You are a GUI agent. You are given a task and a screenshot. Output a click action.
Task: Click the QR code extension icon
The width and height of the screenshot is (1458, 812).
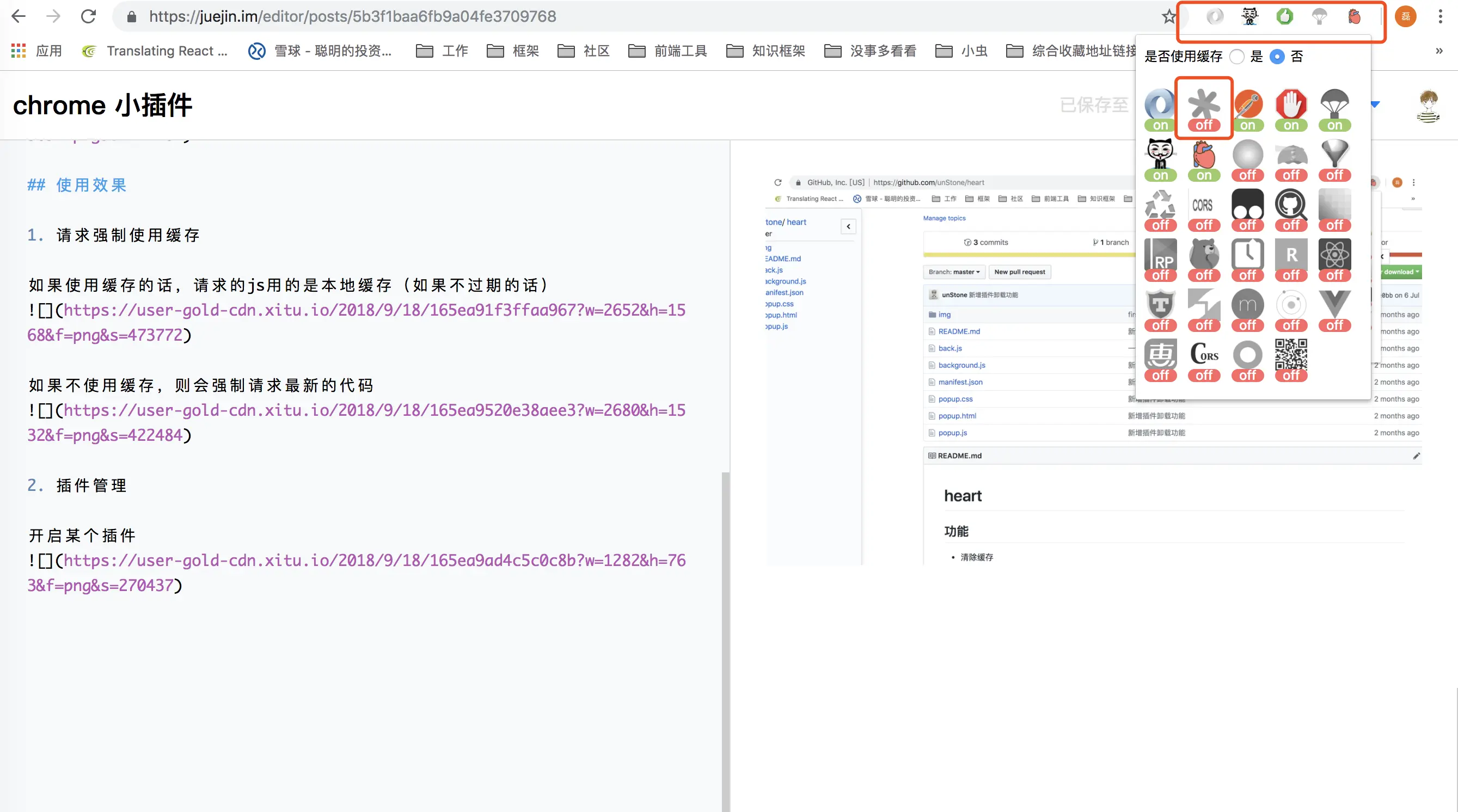pos(1290,354)
